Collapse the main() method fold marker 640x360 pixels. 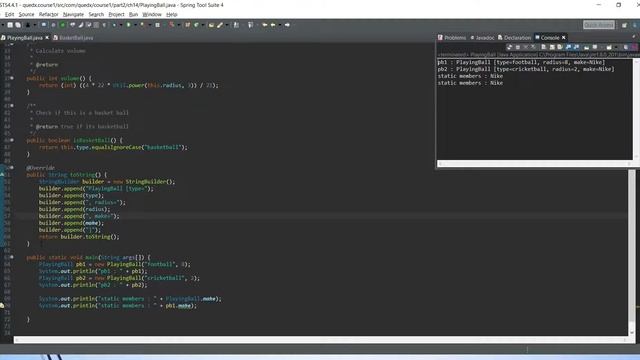click(x=12, y=257)
